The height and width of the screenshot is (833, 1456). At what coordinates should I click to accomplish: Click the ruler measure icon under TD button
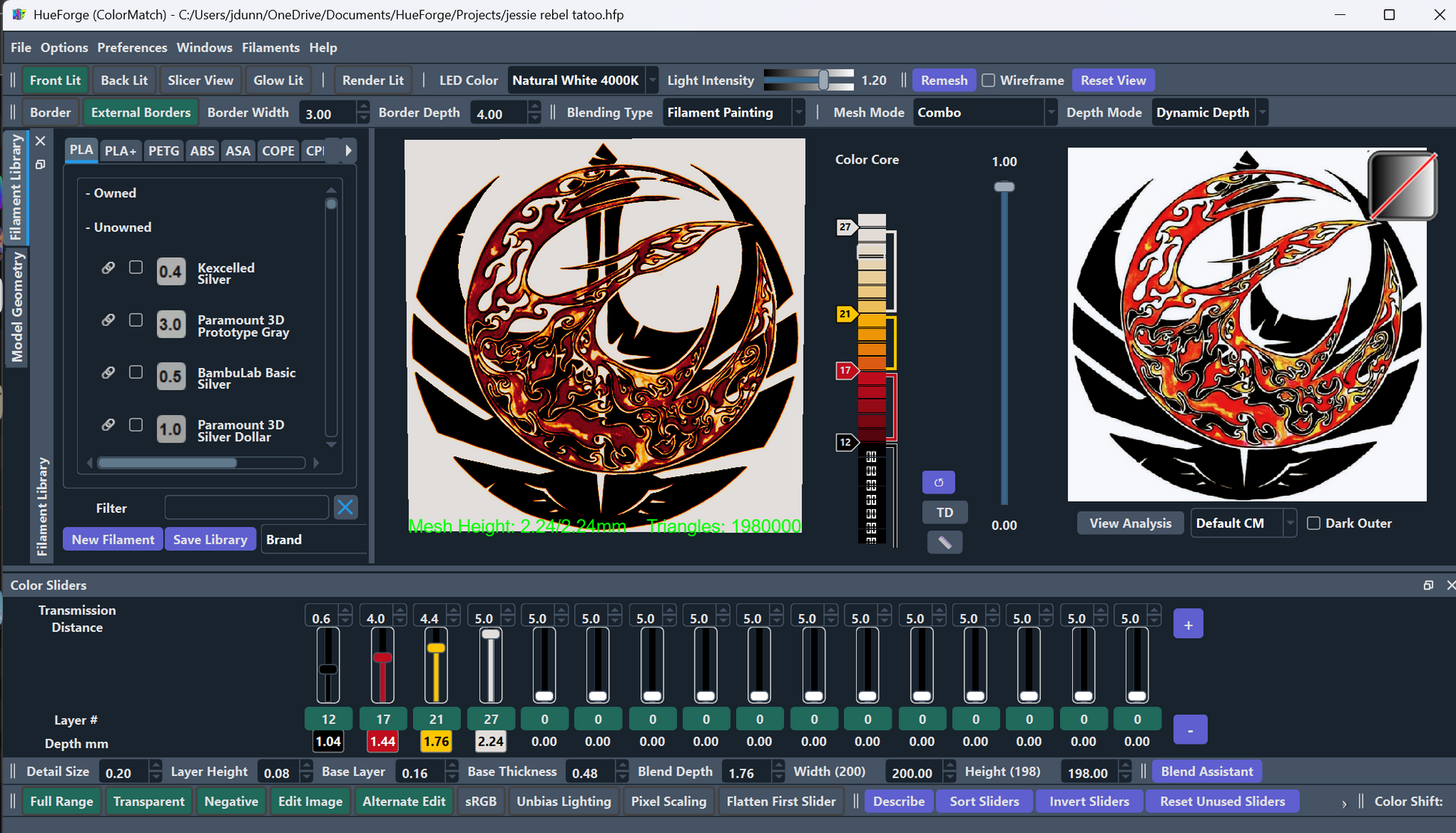click(x=944, y=542)
